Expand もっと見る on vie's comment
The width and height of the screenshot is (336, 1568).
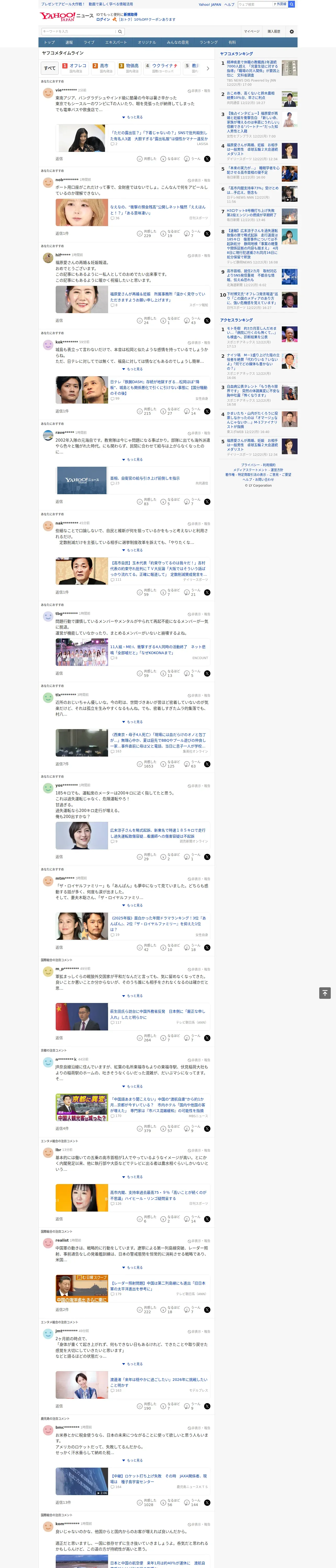(x=132, y=118)
